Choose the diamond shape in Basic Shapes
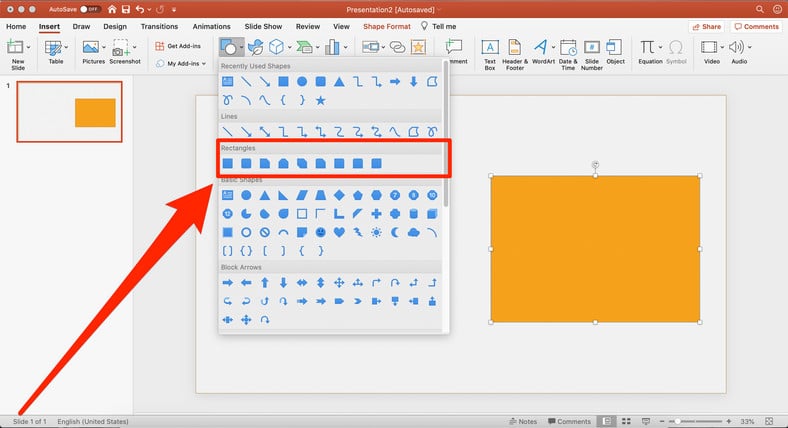This screenshot has width=788, height=428. 339,195
